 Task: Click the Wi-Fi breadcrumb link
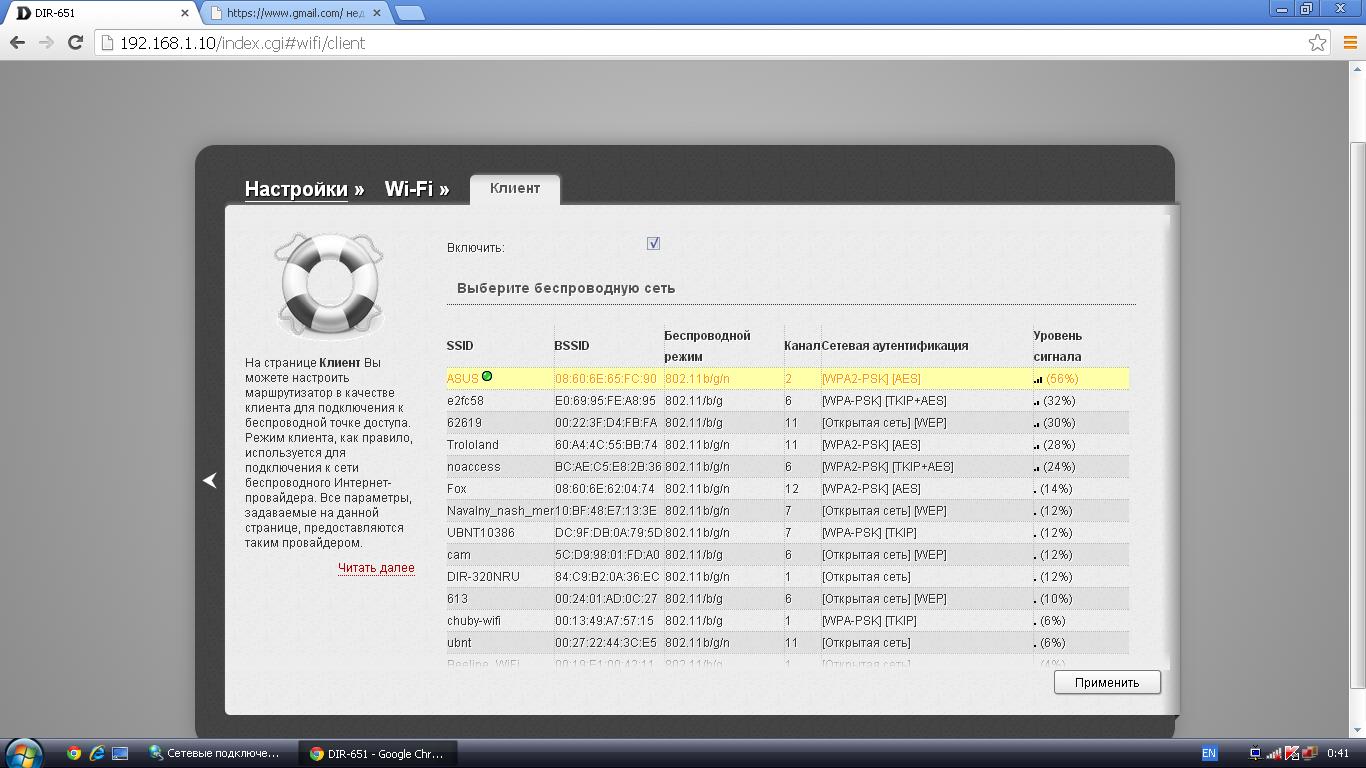coord(408,189)
